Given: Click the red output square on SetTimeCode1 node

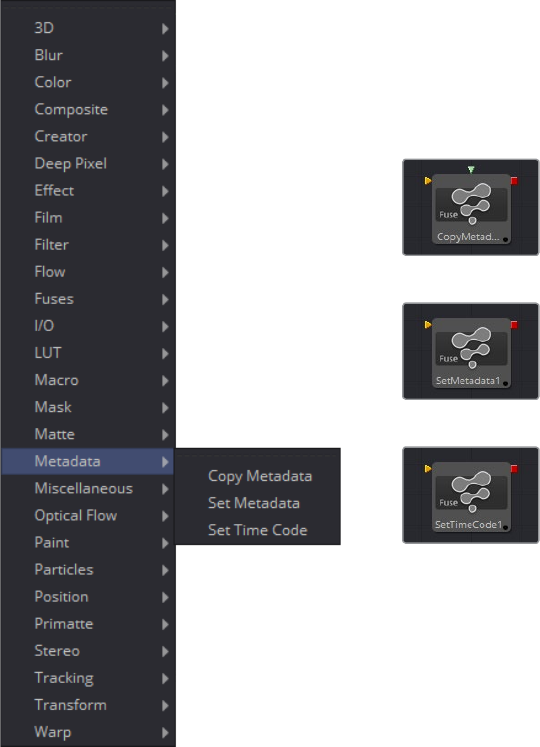Looking at the screenshot, I should click(514, 469).
